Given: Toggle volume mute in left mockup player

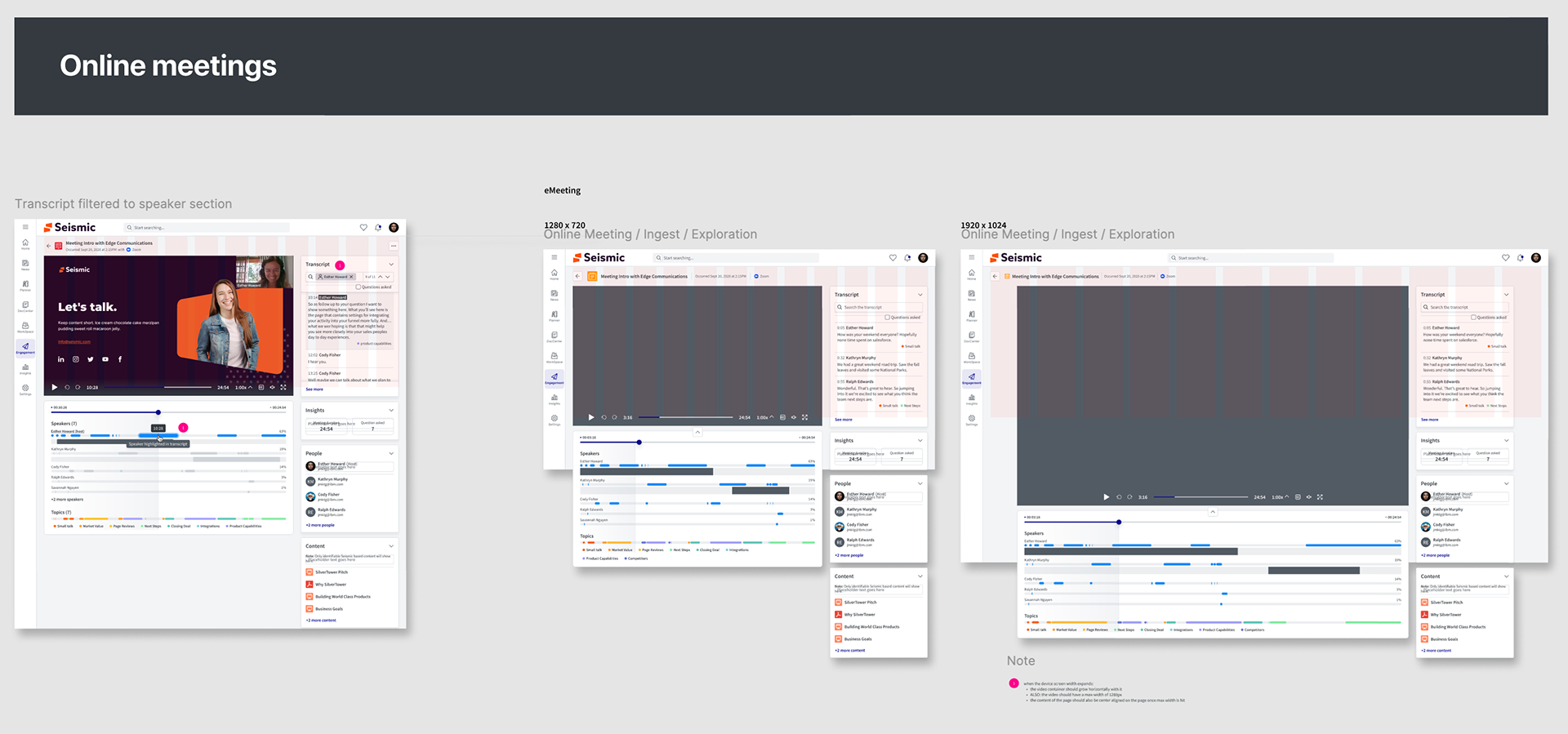Looking at the screenshot, I should click(272, 387).
